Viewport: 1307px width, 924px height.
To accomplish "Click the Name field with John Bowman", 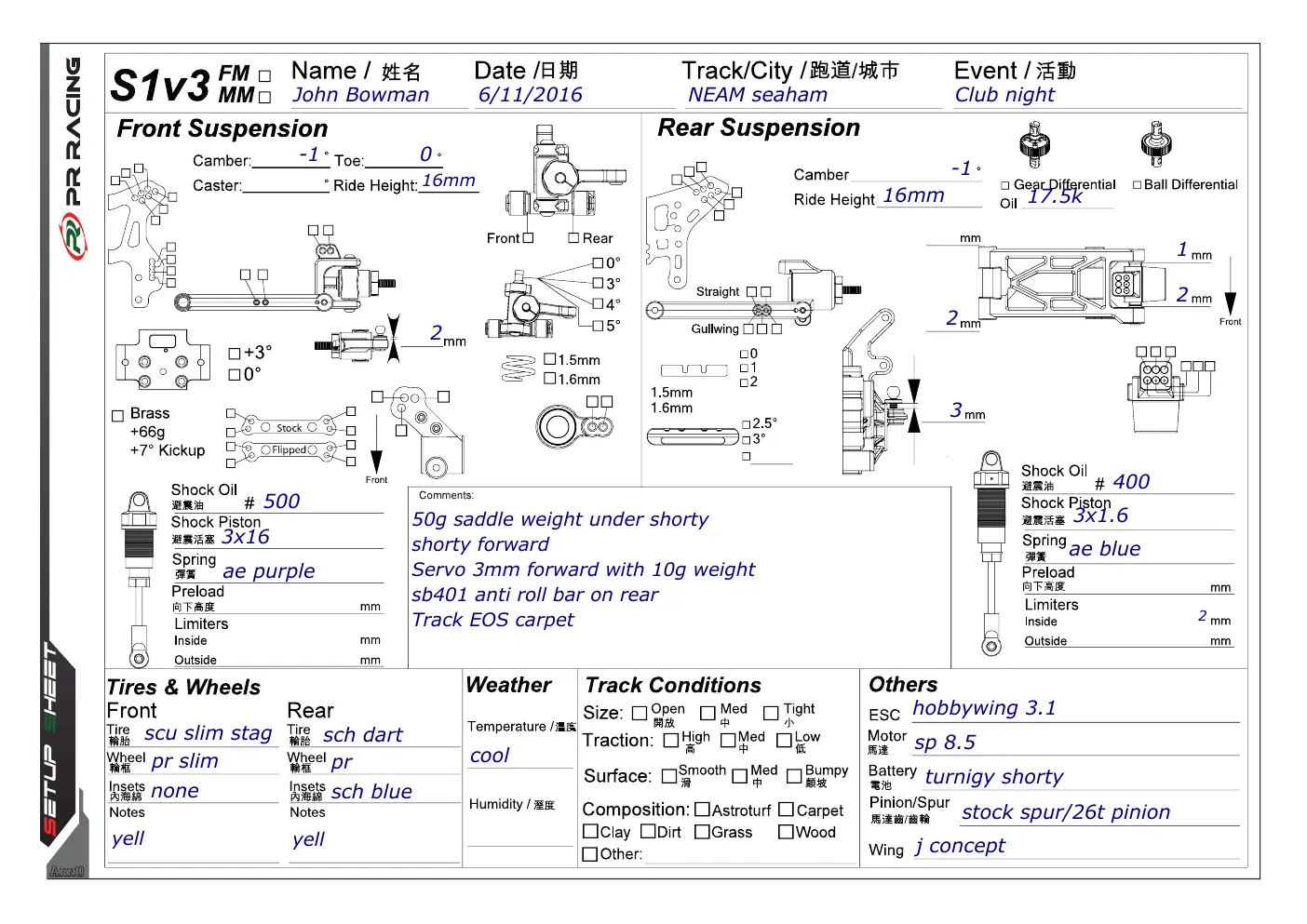I will (x=379, y=95).
